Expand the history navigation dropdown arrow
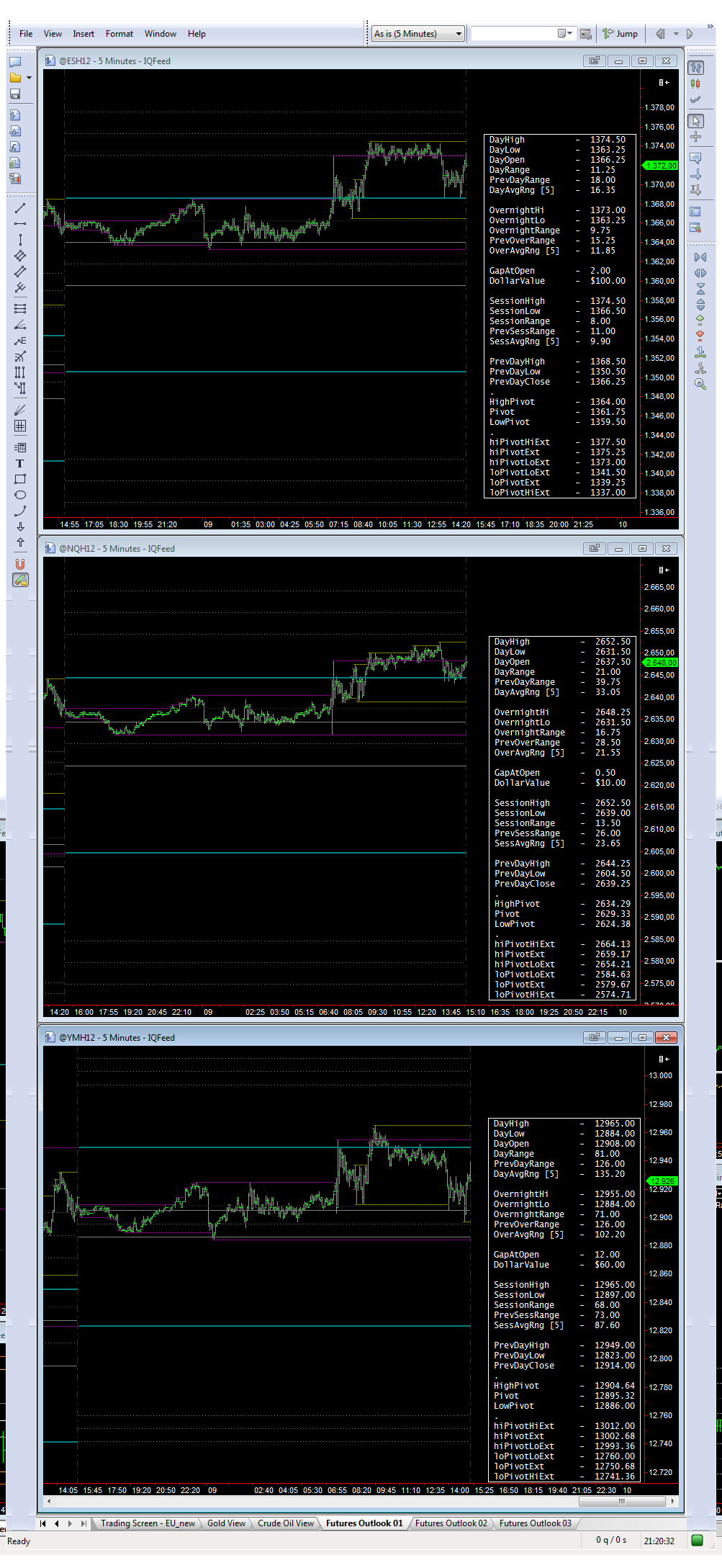 tap(676, 34)
